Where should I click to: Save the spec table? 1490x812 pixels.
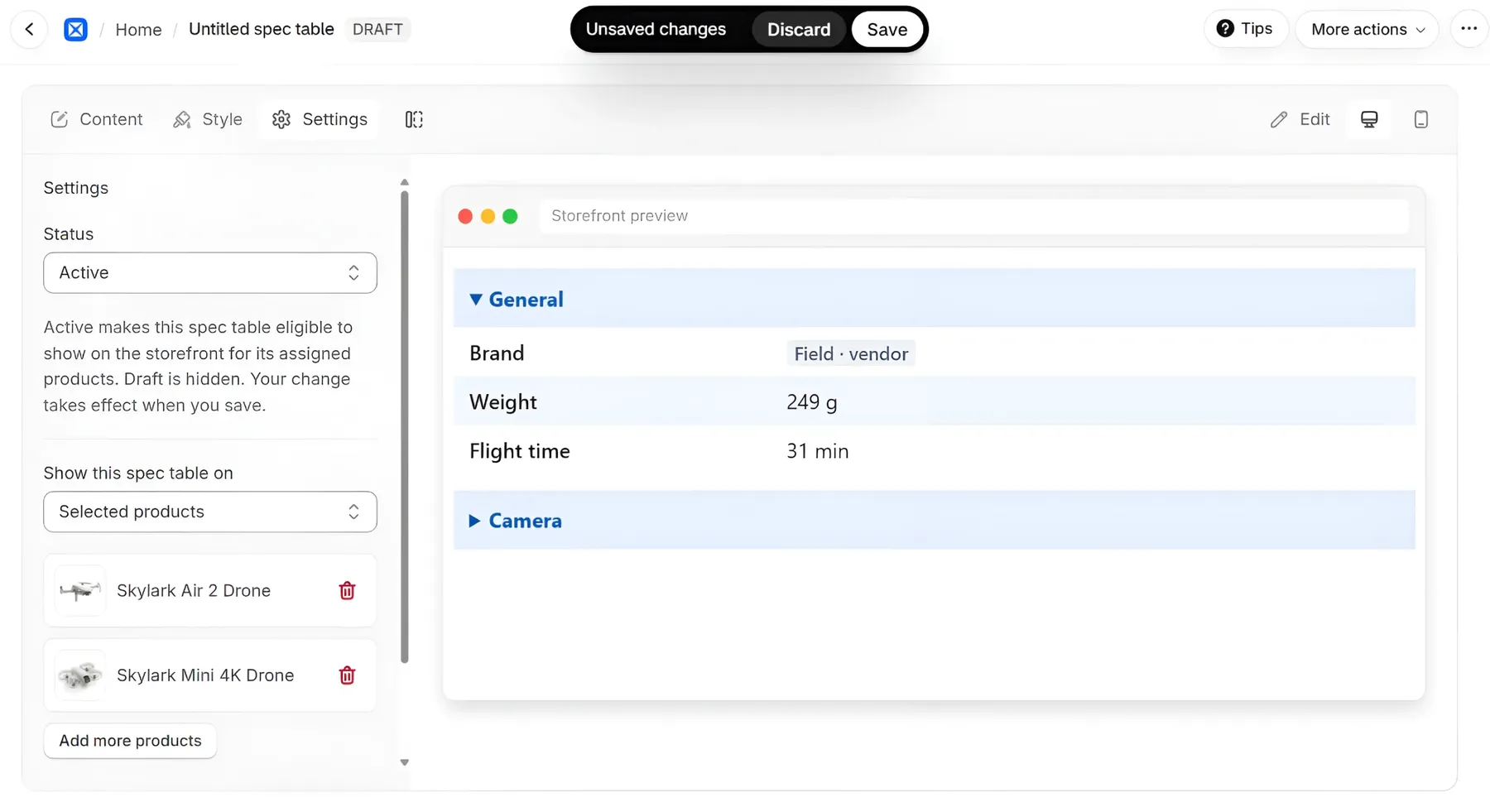887,30
